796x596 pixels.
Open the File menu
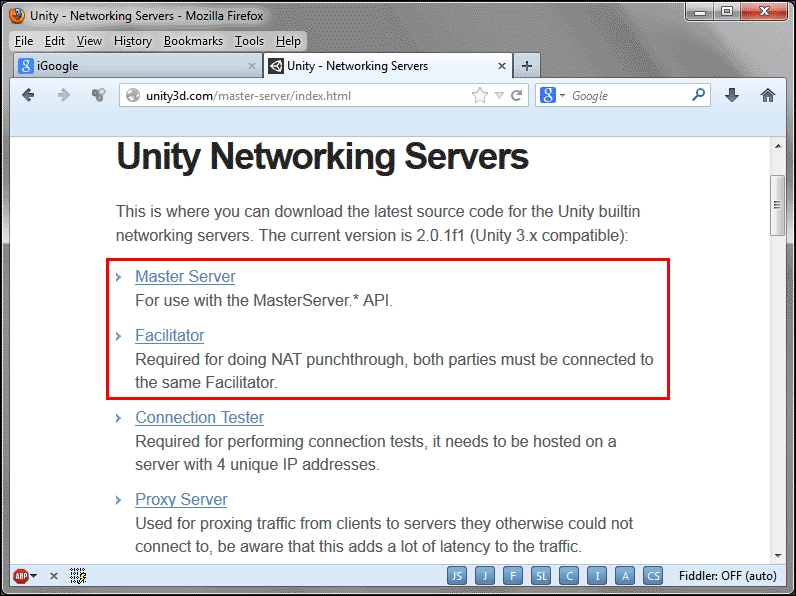point(24,41)
